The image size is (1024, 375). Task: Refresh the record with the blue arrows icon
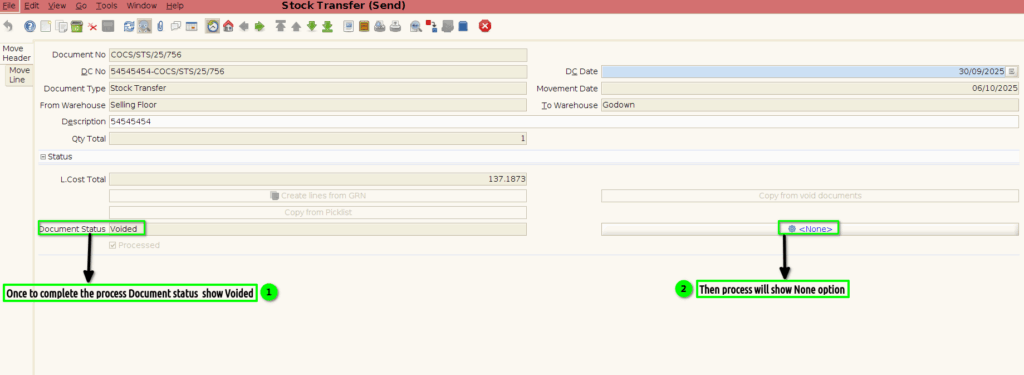129,27
